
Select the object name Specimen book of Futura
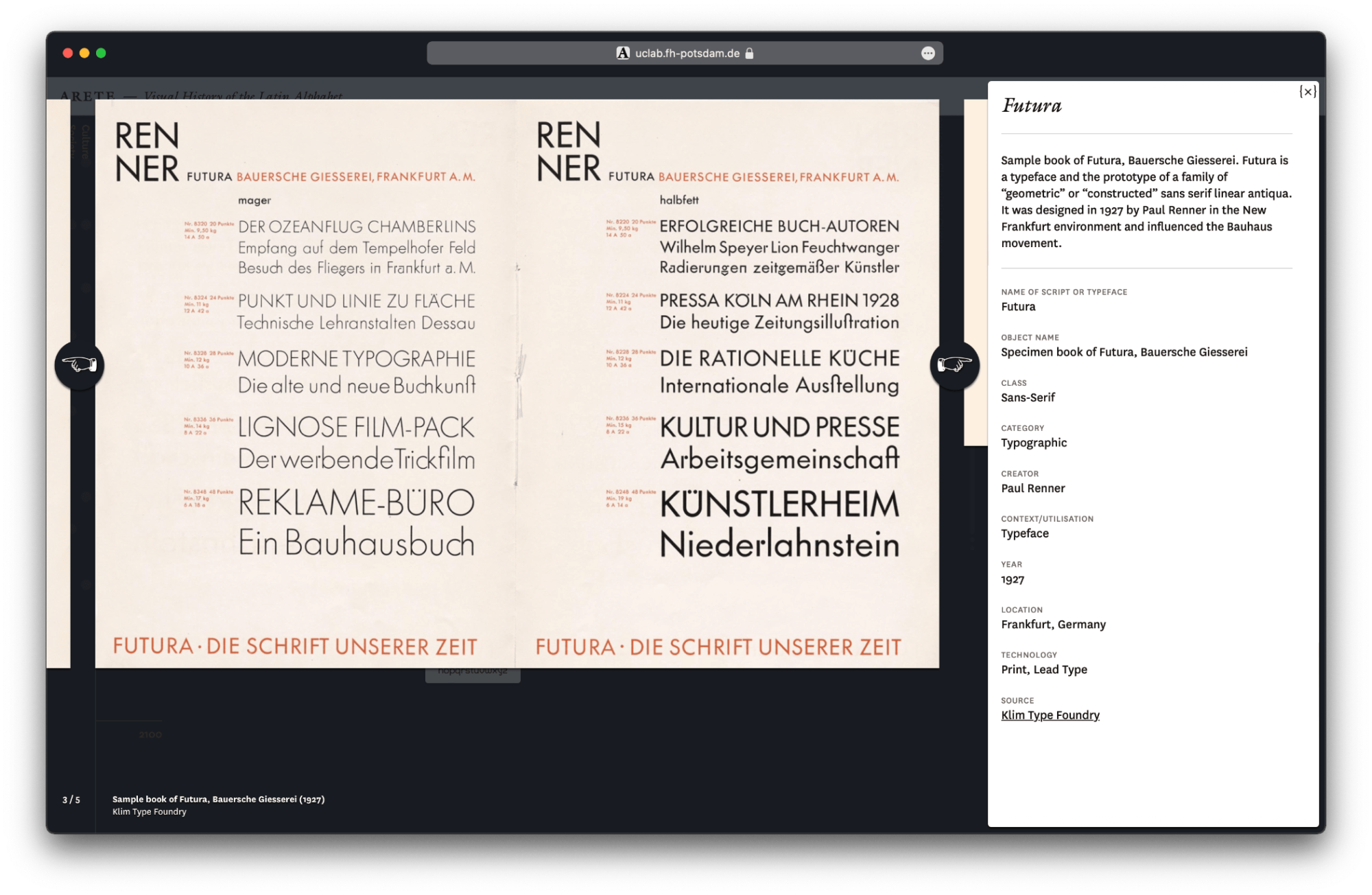[1124, 352]
